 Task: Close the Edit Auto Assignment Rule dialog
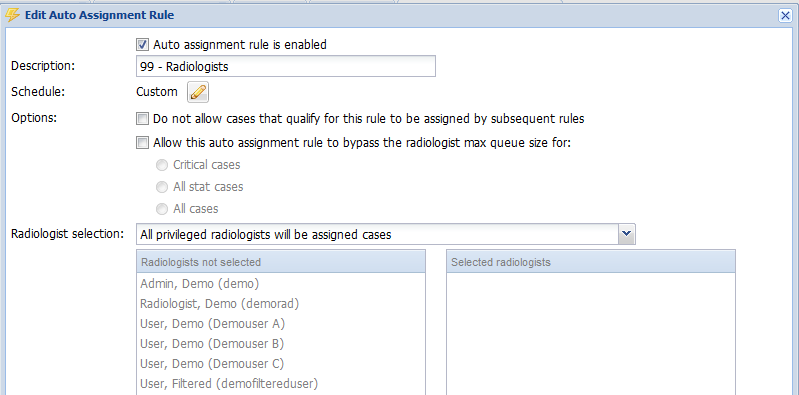coord(785,16)
